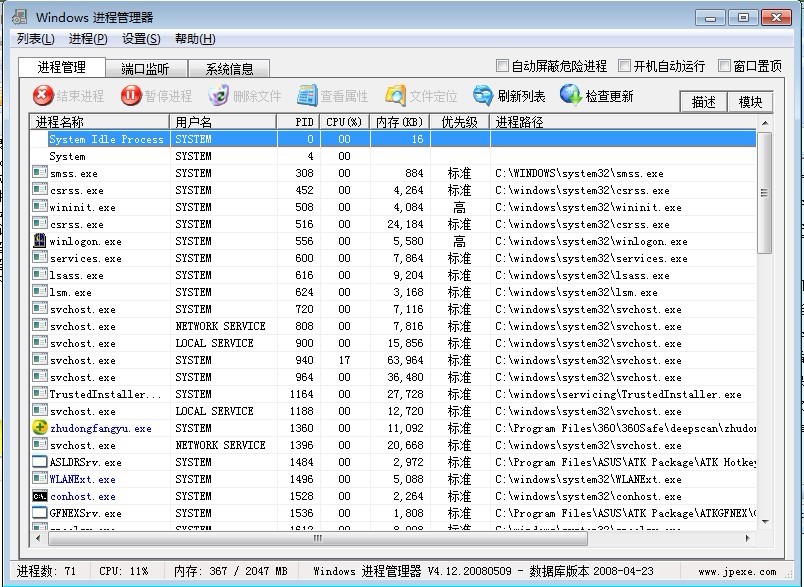
Task: Refresh the list with 刷新列表 icon
Action: [x=484, y=96]
